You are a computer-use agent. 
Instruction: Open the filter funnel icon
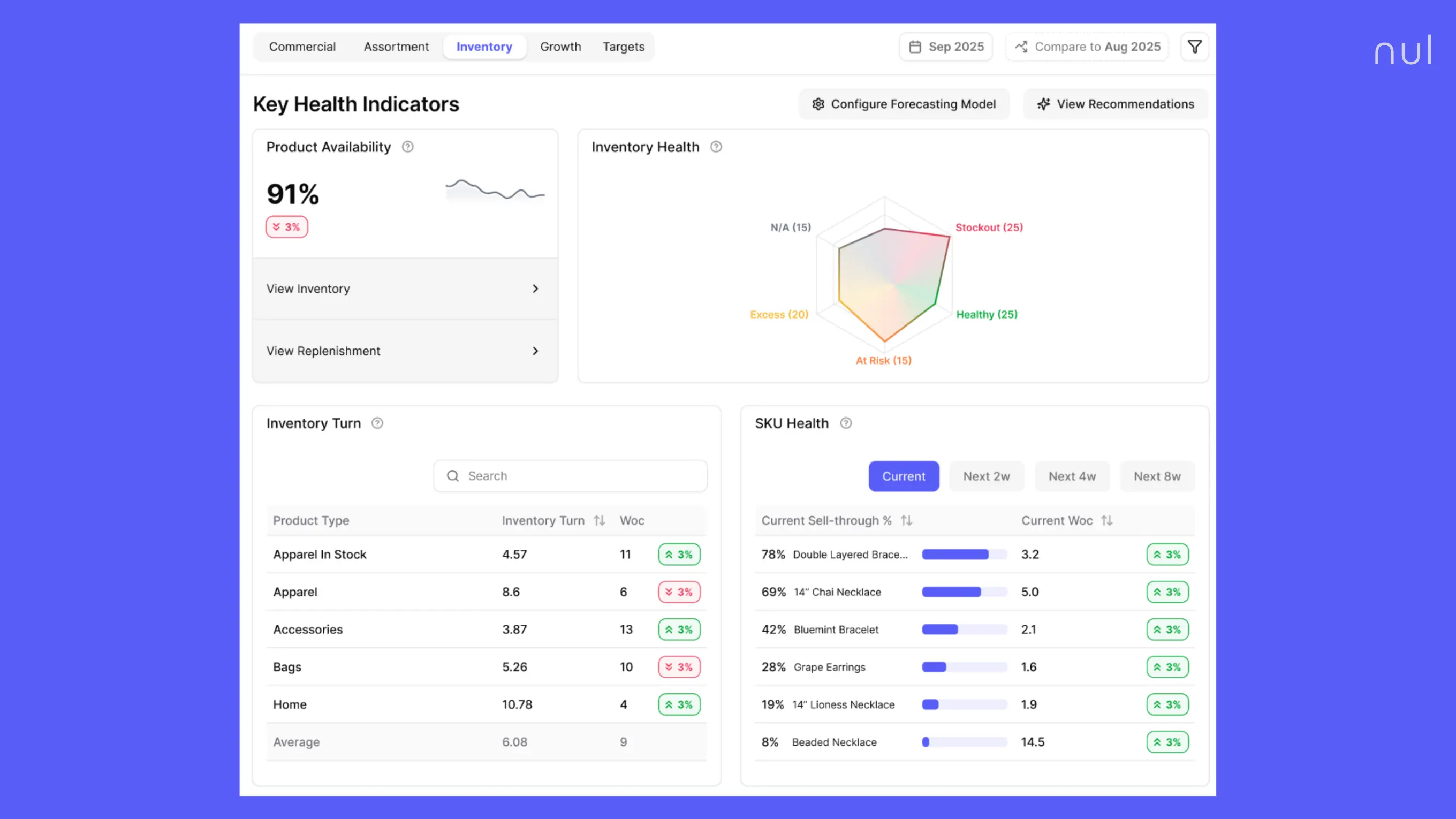point(1194,47)
